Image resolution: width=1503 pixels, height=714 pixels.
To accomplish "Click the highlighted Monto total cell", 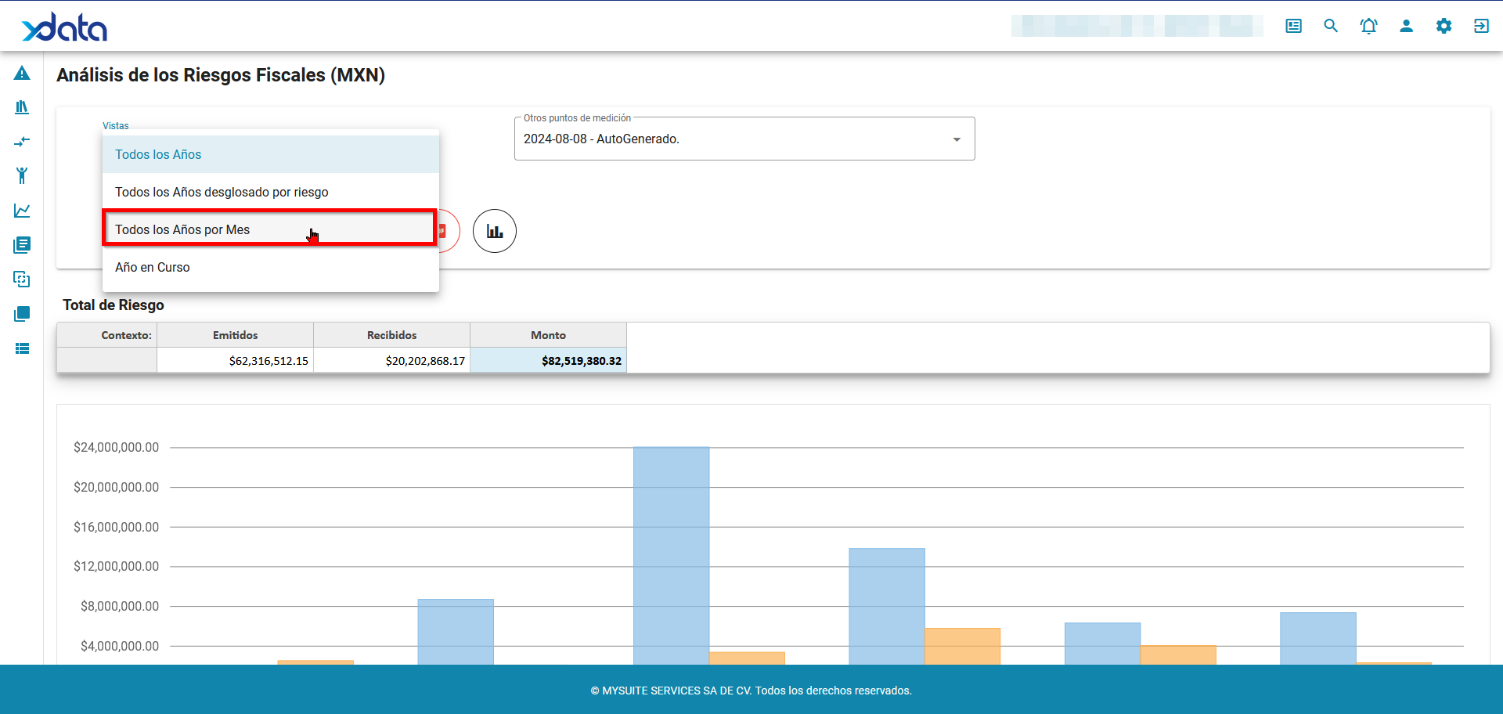I will tap(548, 361).
